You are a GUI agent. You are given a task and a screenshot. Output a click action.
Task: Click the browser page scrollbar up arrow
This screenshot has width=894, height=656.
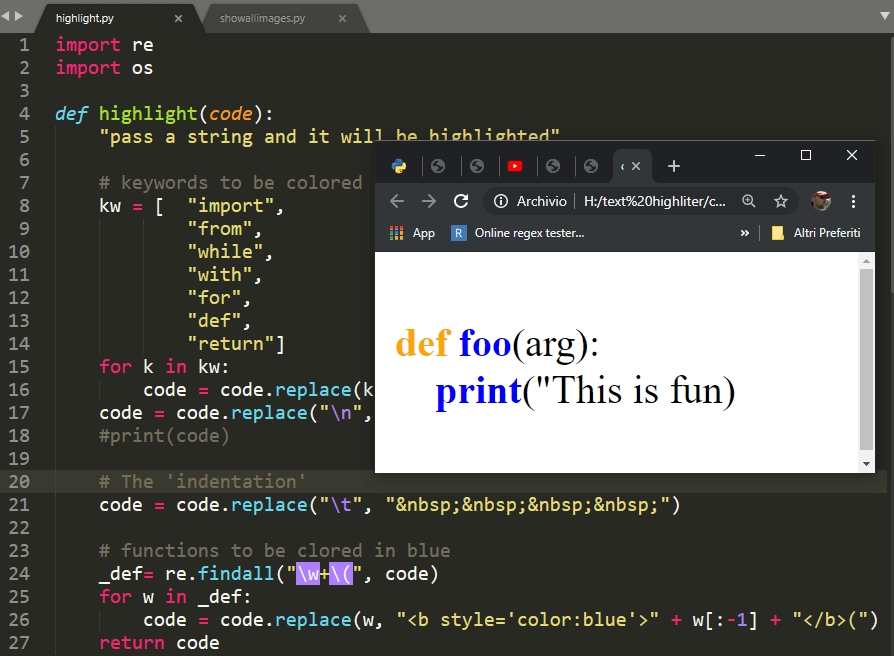(866, 261)
